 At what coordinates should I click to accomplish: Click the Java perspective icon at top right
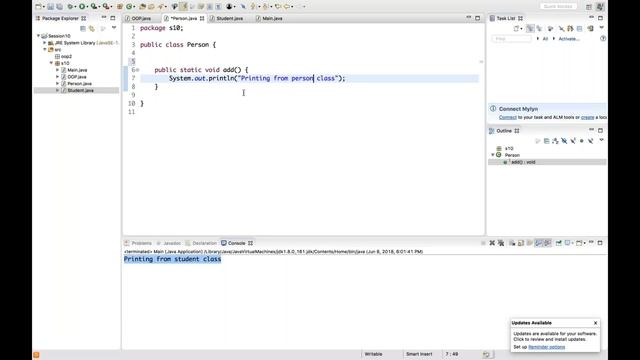pyautogui.click(x=600, y=7)
